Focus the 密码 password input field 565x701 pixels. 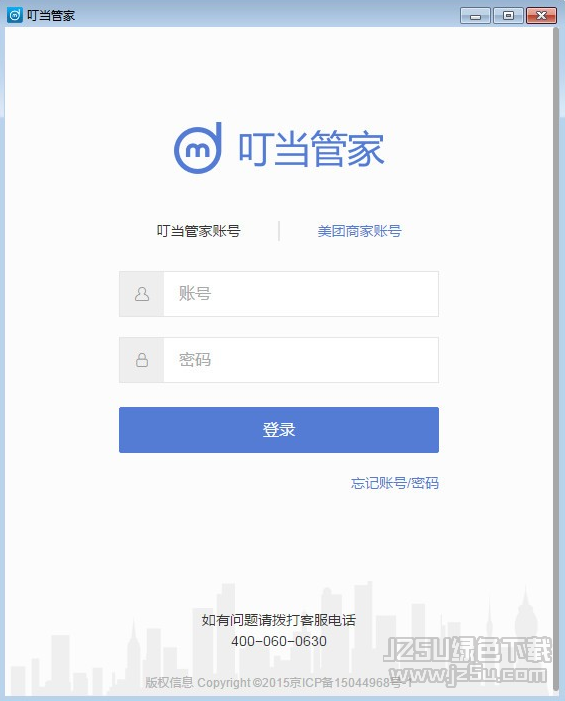[301, 360]
